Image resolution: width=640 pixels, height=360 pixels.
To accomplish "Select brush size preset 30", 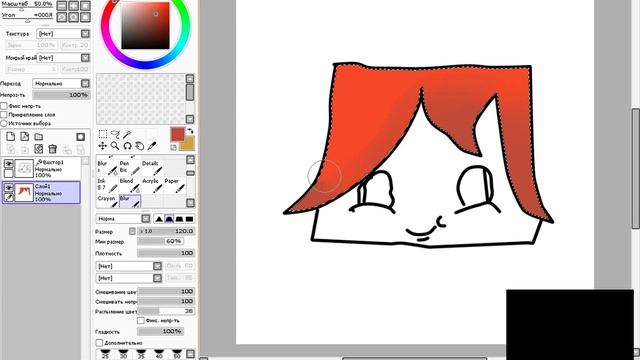I will 123,354.
